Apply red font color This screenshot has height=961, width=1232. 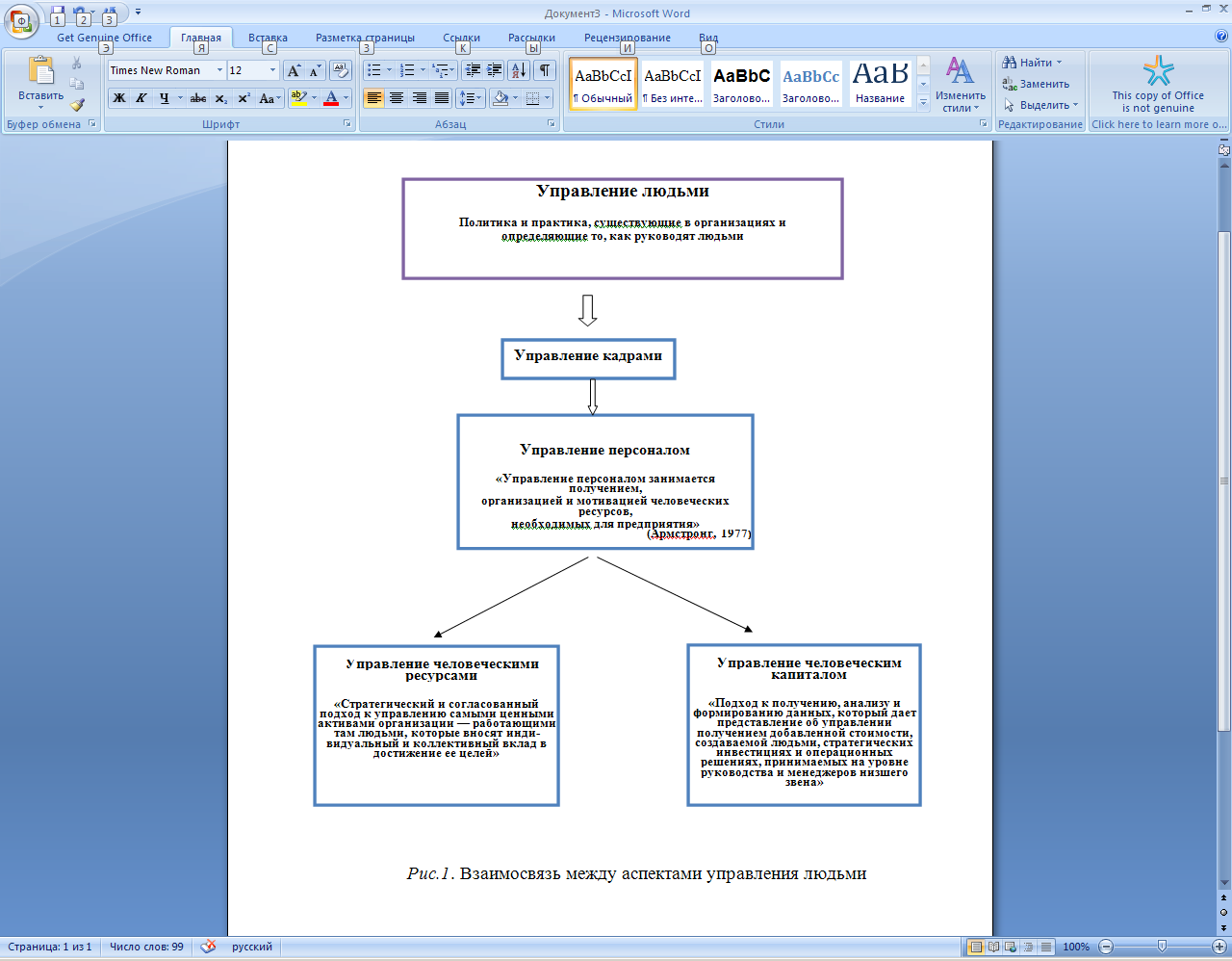tap(331, 98)
